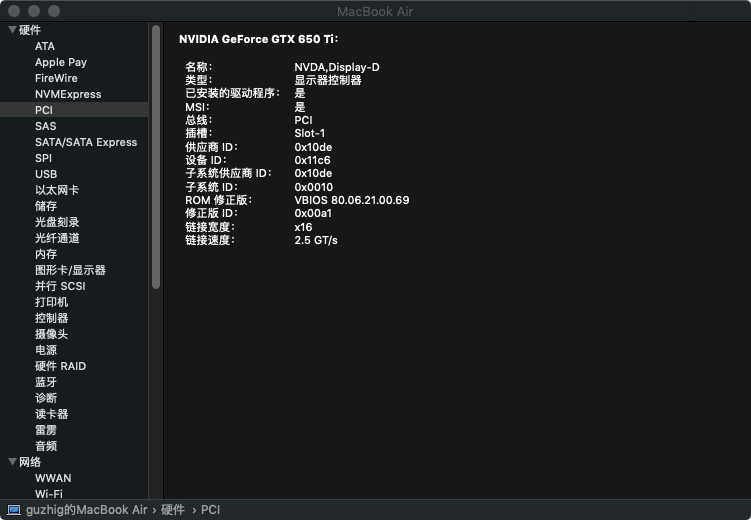This screenshot has width=751, height=520.
Task: Open the 储存 entry
Action: (46, 206)
